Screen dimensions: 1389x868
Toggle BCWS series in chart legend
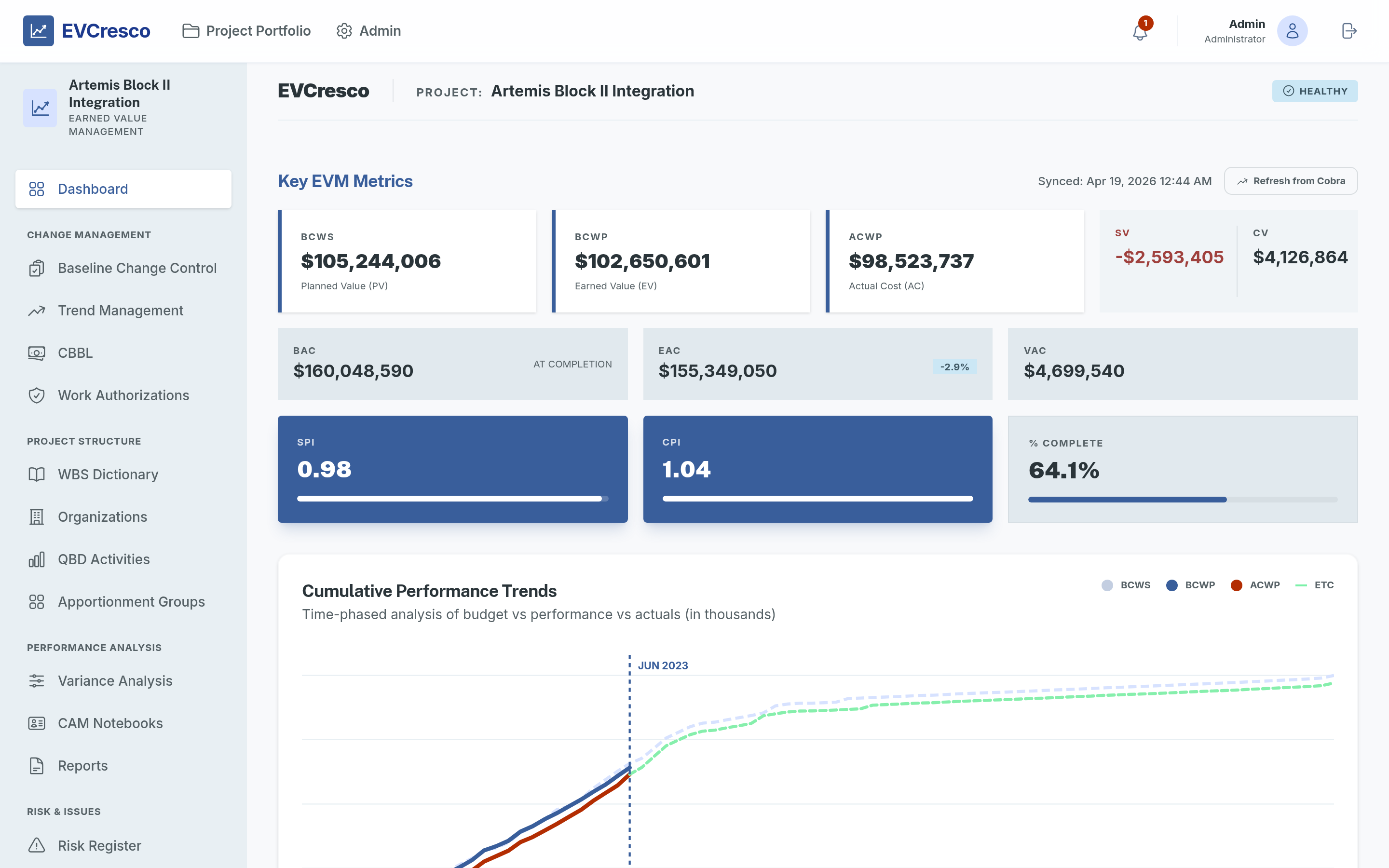point(1126,585)
